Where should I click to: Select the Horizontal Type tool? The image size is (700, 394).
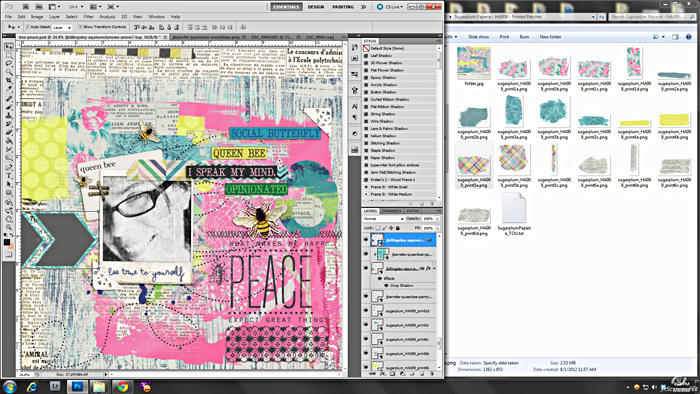(x=9, y=175)
